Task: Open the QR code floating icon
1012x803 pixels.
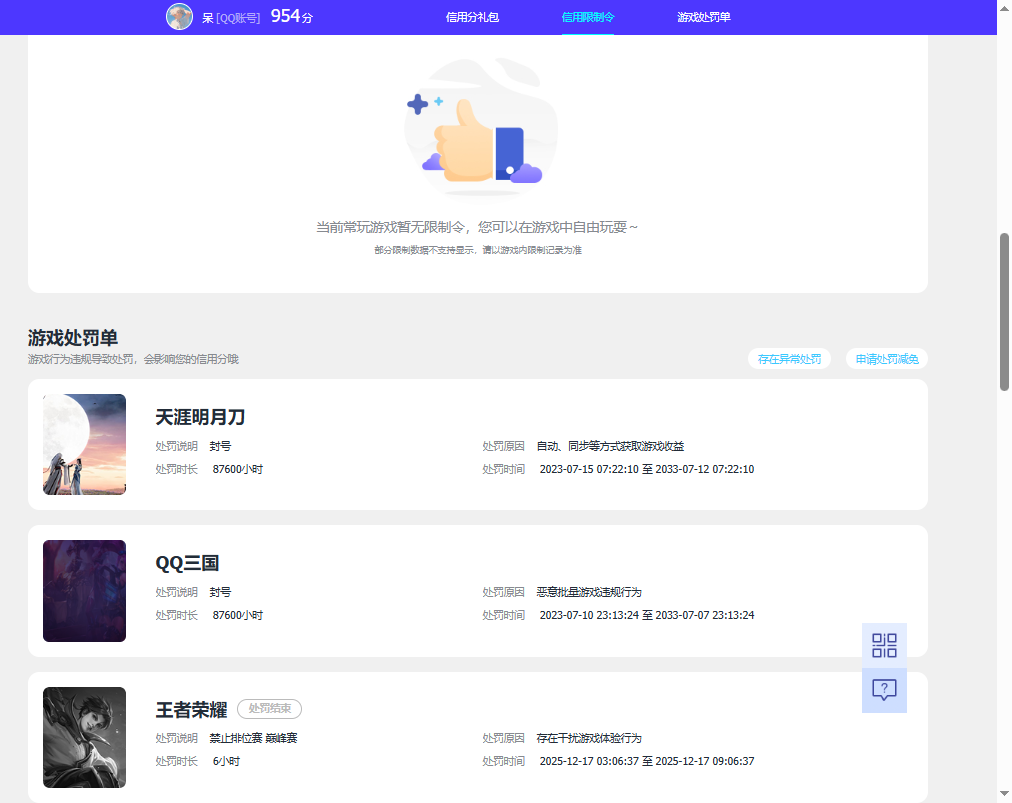Action: click(x=884, y=645)
